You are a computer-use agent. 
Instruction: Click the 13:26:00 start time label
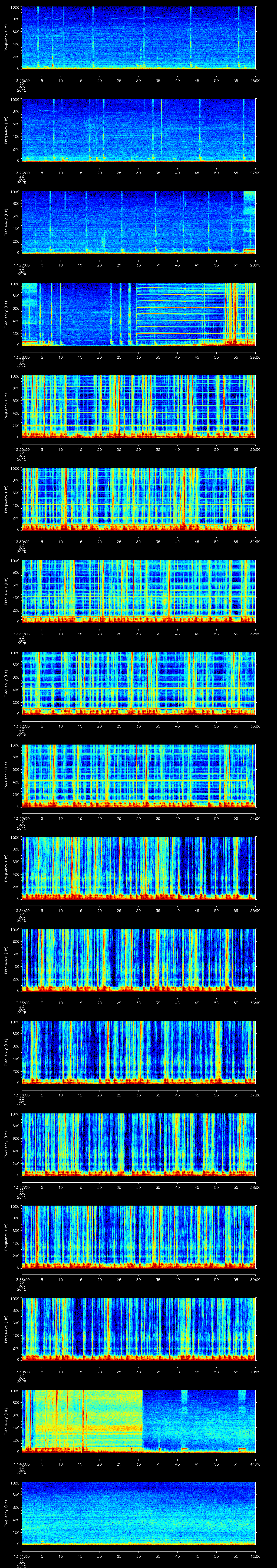pyautogui.click(x=22, y=173)
